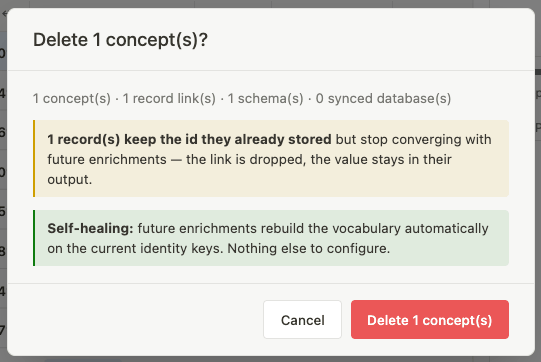Click the back arrow behind the dialog's top-left corner
The width and height of the screenshot is (541, 362).
(4, 14)
